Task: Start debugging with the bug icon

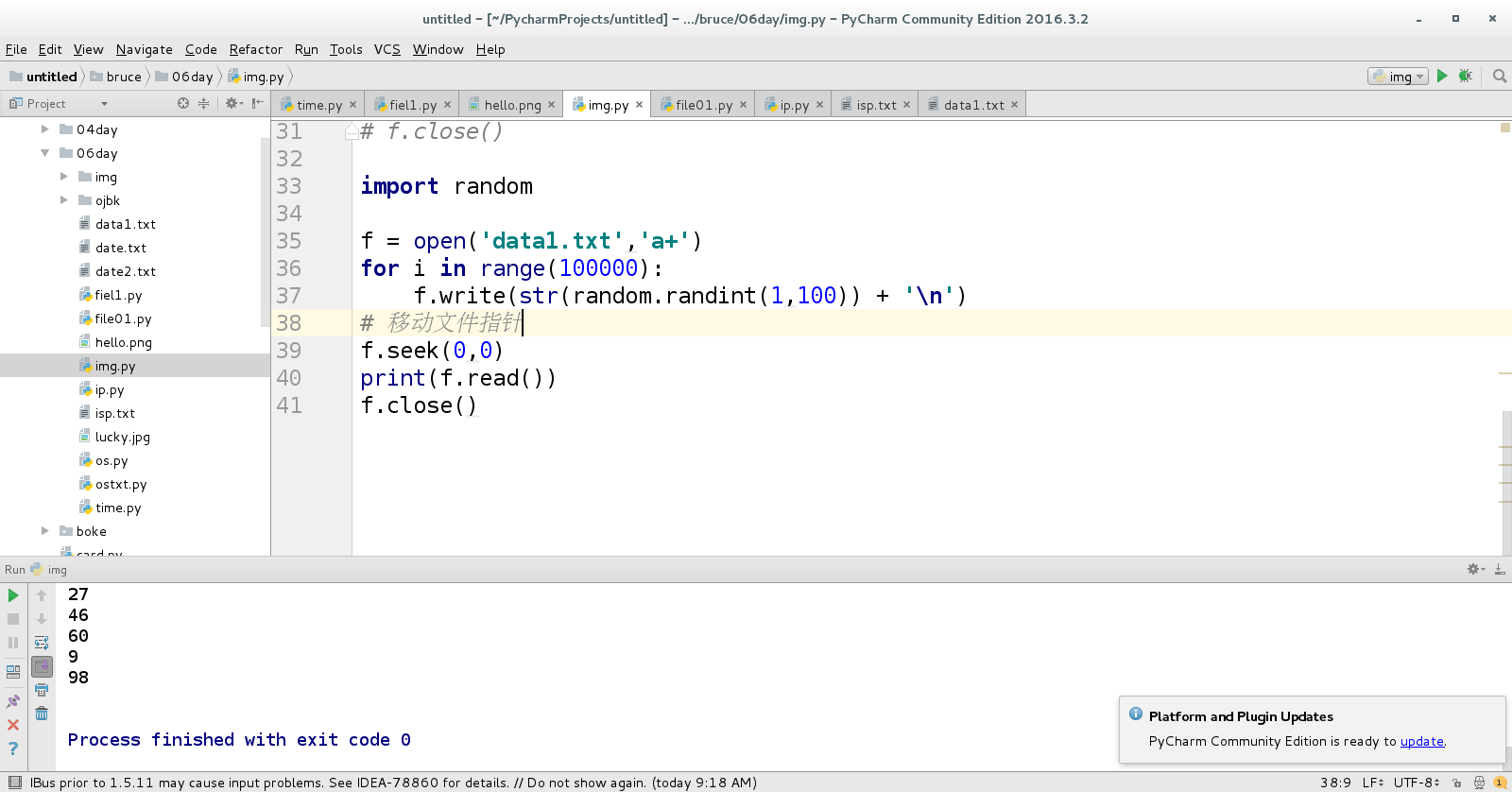Action: [x=1466, y=76]
